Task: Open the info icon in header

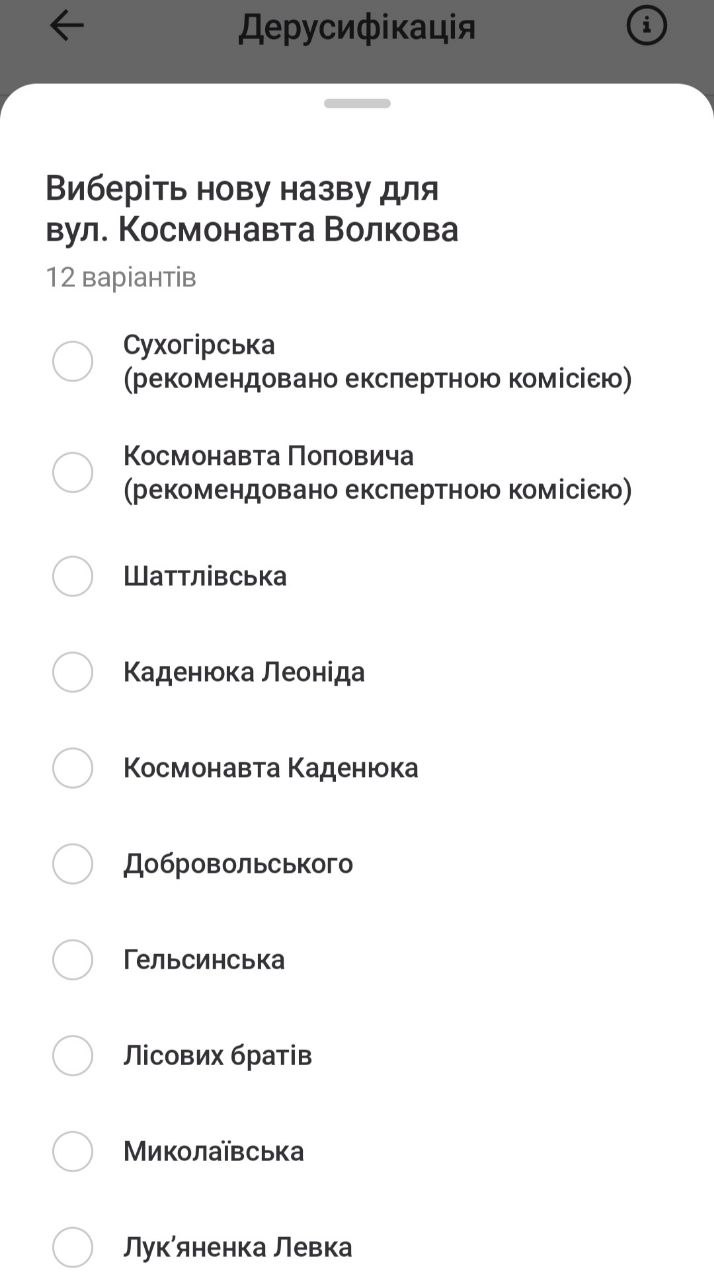Action: point(646,27)
